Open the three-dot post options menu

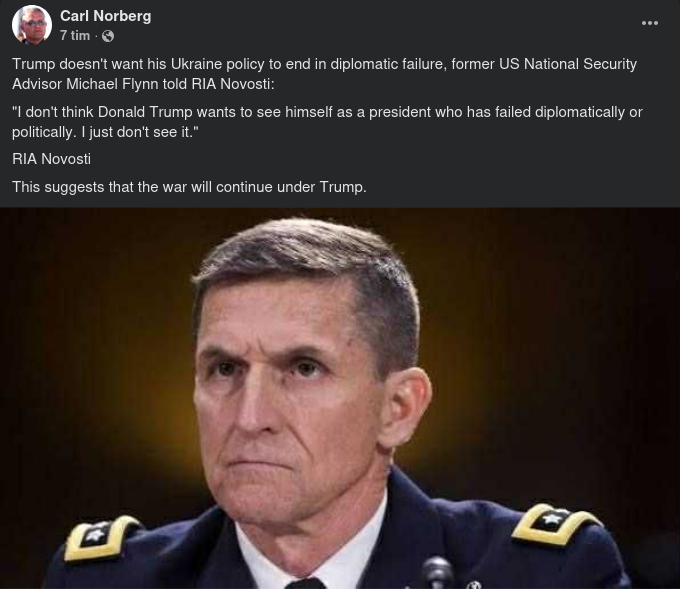[x=650, y=23]
